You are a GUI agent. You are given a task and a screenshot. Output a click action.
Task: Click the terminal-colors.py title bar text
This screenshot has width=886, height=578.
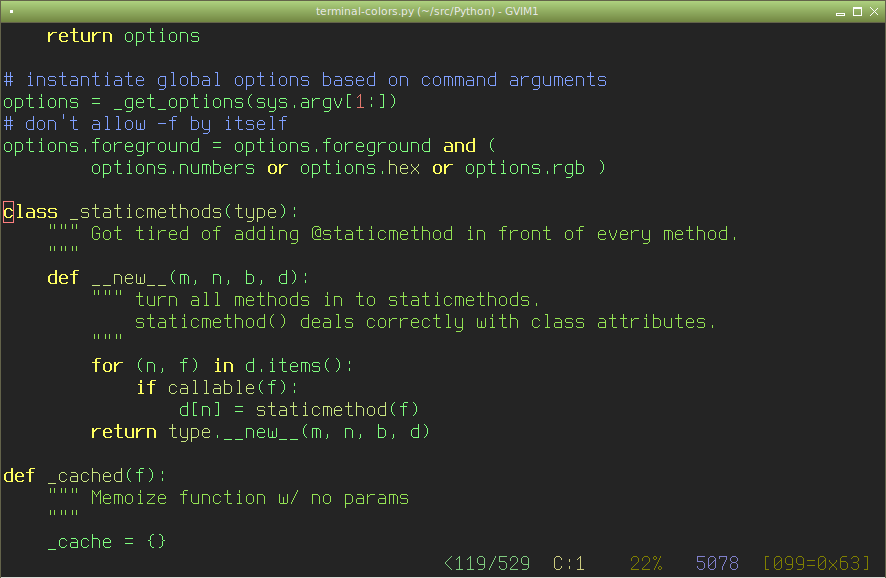(x=427, y=11)
